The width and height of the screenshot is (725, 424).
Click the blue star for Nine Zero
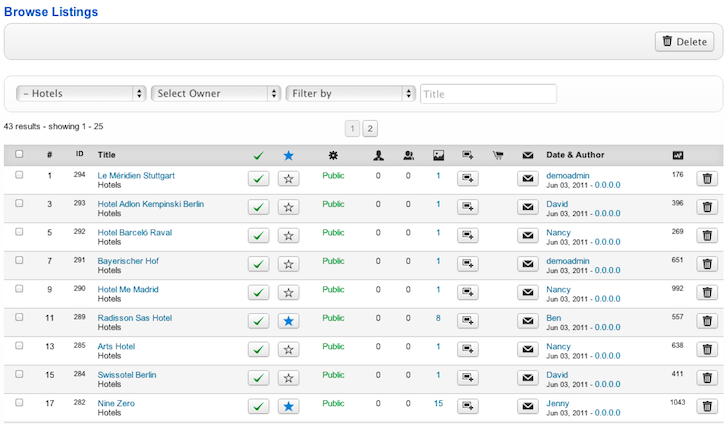[x=288, y=407]
